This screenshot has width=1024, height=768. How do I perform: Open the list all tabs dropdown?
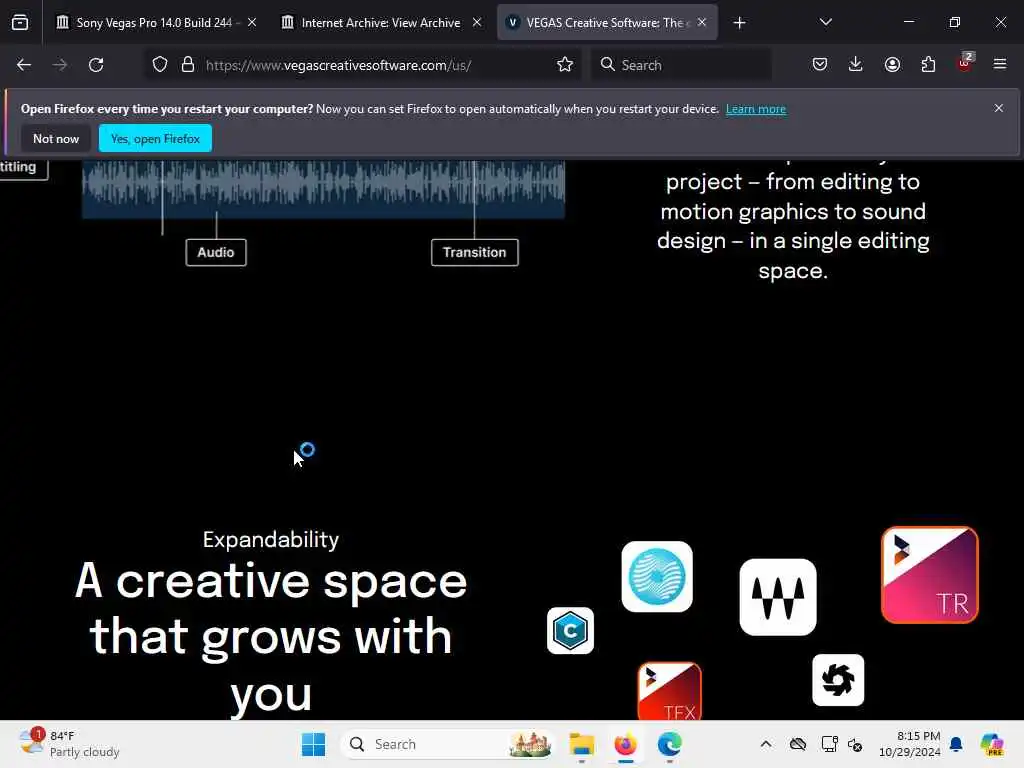pos(825,22)
